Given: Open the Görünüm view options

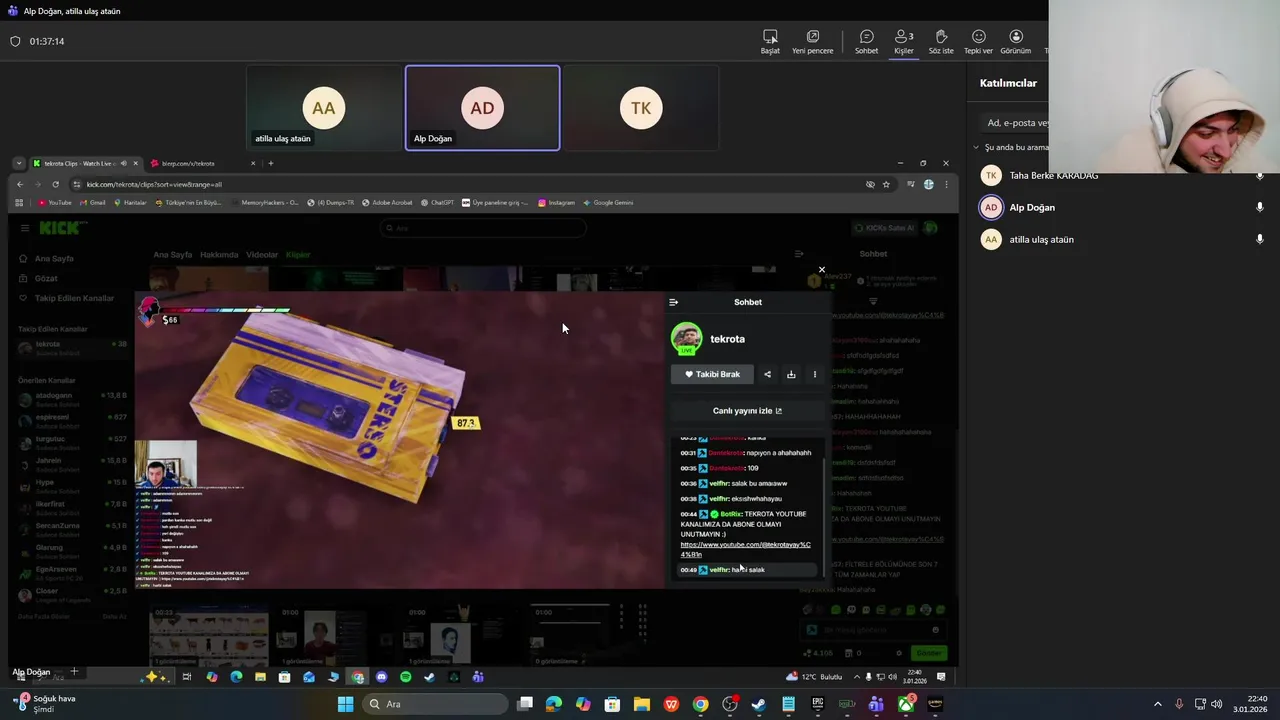Looking at the screenshot, I should pyautogui.click(x=1016, y=42).
